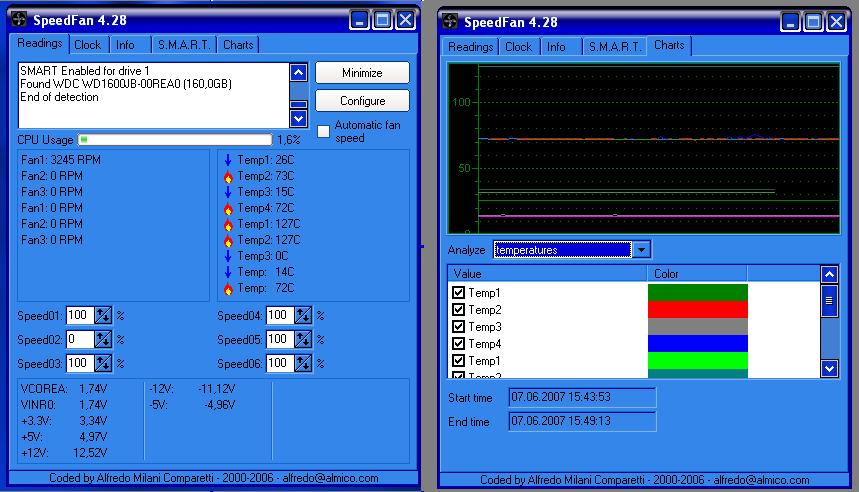Click the Configure button
Image resolution: width=859 pixels, height=492 pixels.
click(362, 101)
